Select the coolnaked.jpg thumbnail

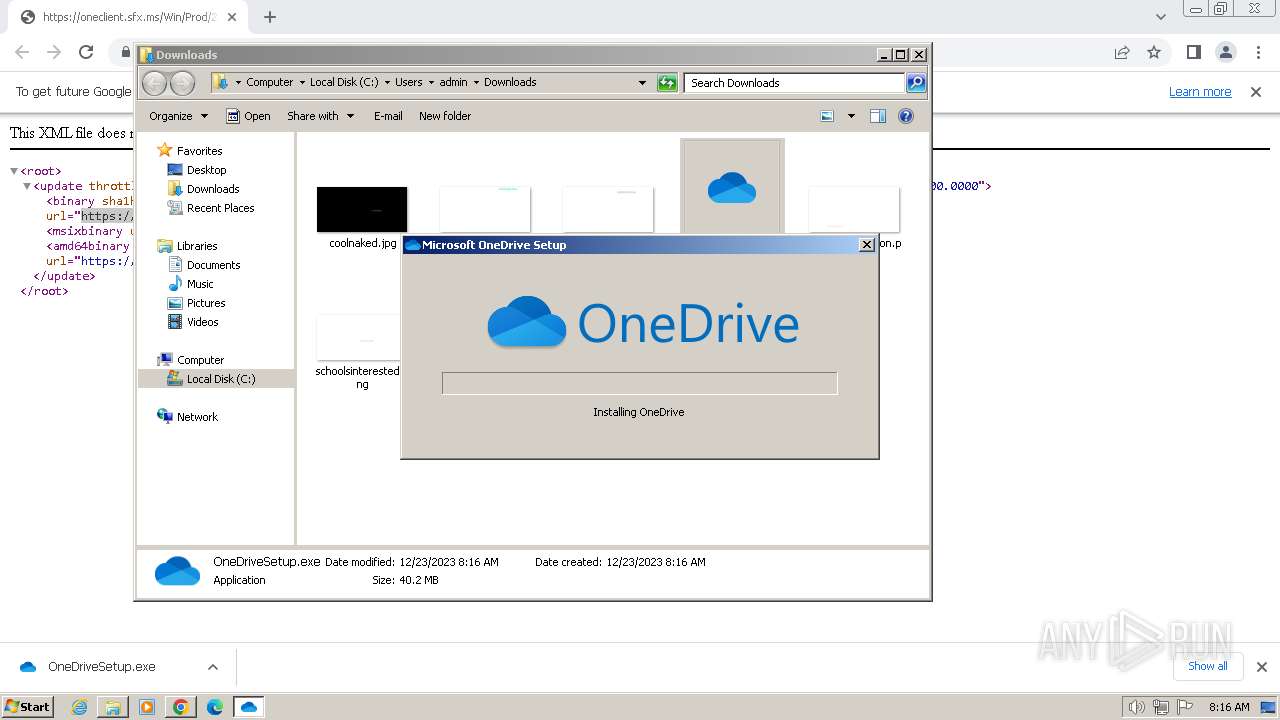point(362,209)
